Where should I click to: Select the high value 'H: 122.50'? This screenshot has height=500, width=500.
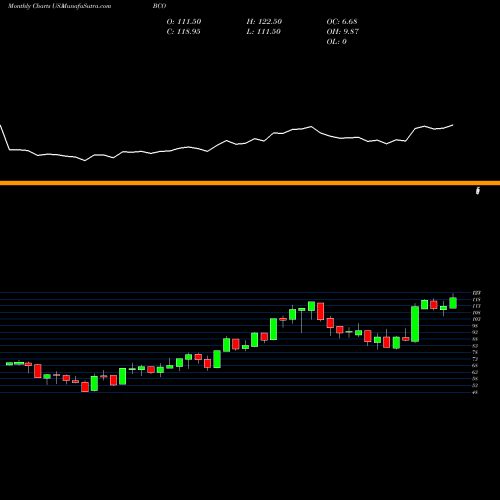pyautogui.click(x=264, y=21)
